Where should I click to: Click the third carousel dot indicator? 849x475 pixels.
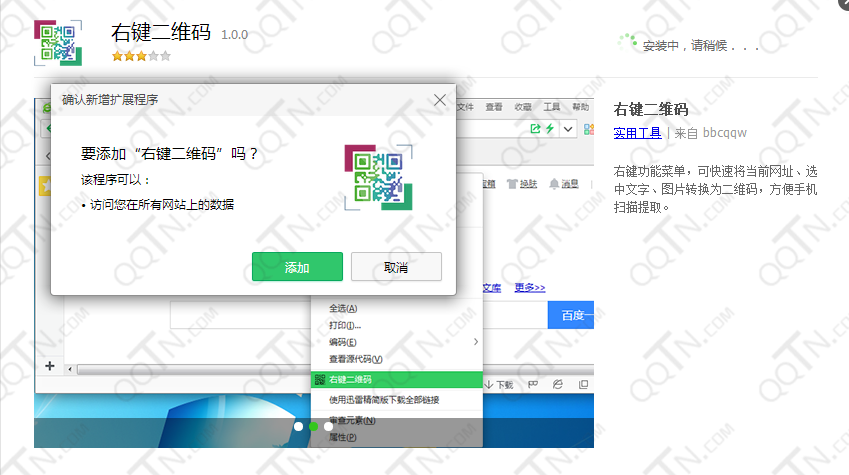point(328,426)
